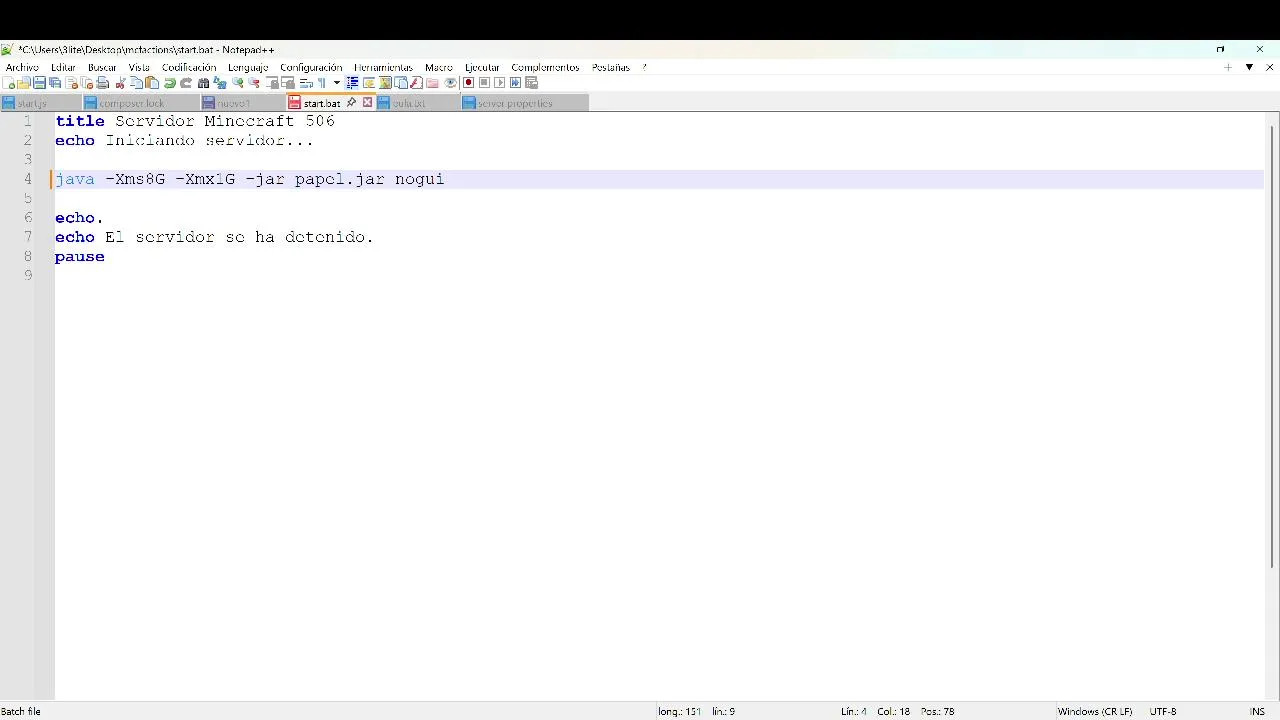The width and height of the screenshot is (1280, 720).
Task: Pin the start.bat tab
Action: [351, 102]
